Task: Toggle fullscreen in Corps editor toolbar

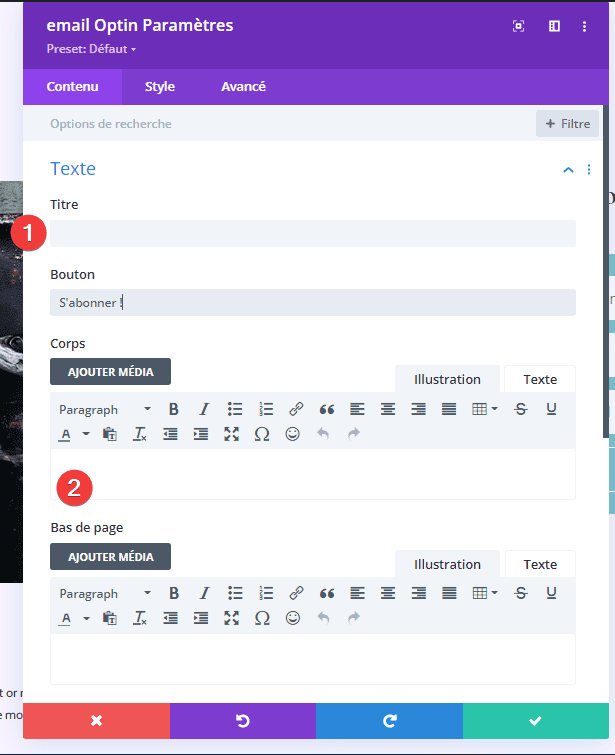Action: [x=232, y=434]
